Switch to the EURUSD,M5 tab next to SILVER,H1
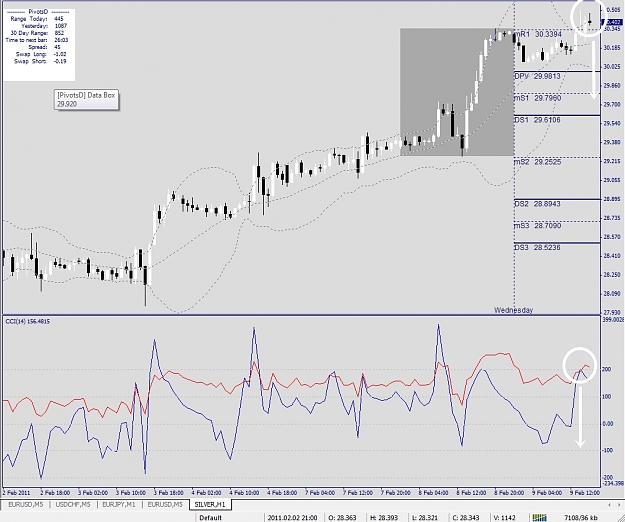Viewport: 625px width, 522px height. [x=165, y=504]
